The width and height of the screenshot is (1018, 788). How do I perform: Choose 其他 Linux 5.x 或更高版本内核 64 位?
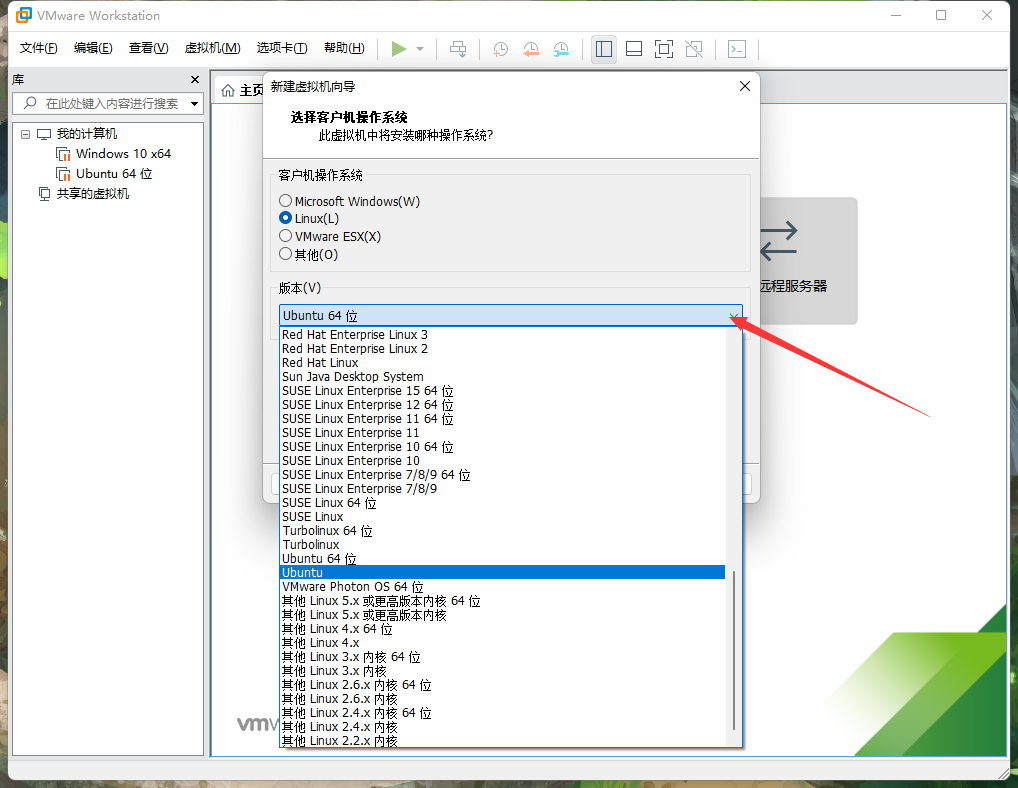[503, 601]
